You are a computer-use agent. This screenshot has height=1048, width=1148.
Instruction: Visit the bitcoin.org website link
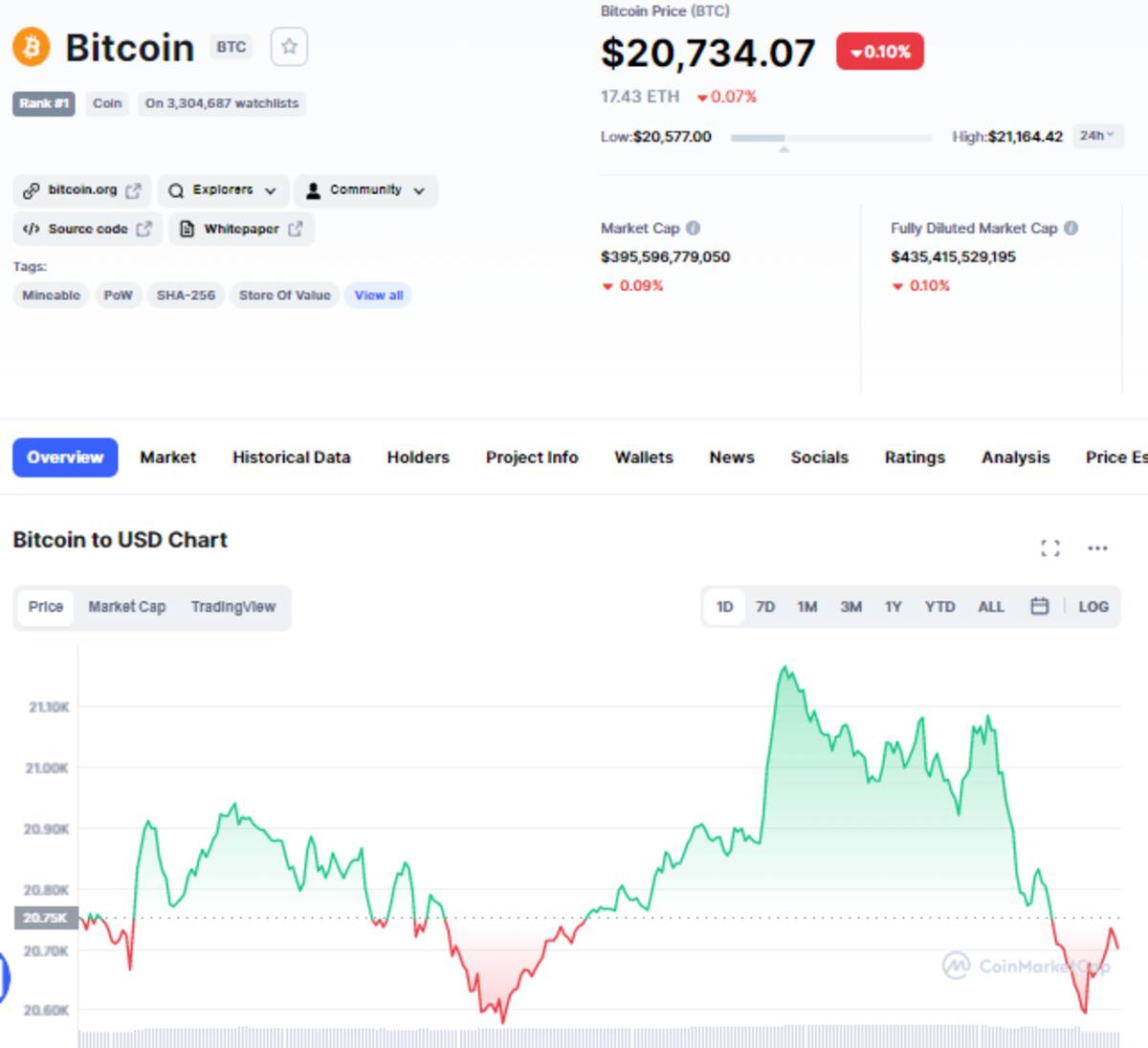pos(82,190)
